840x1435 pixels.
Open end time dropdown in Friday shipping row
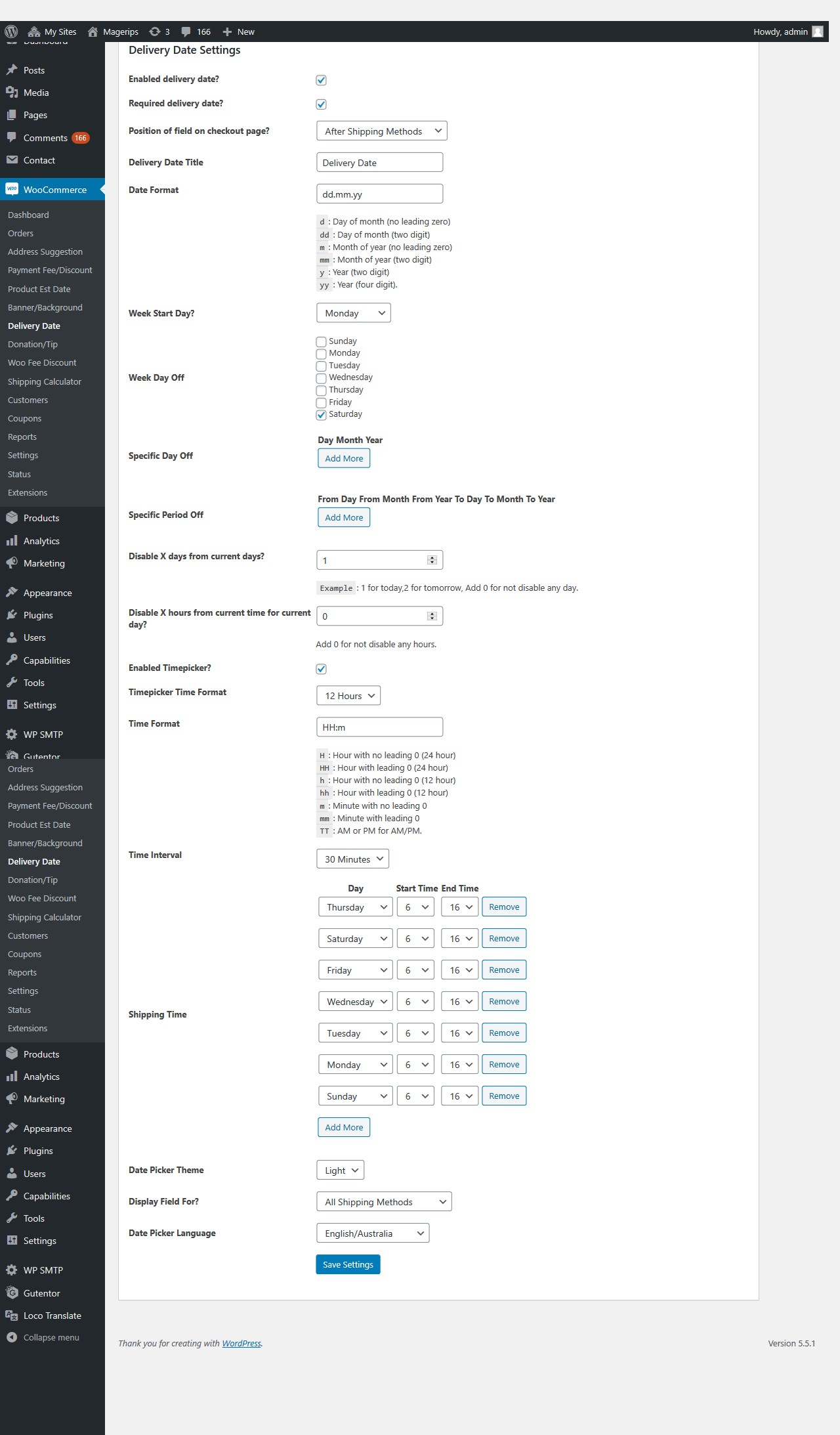460,970
